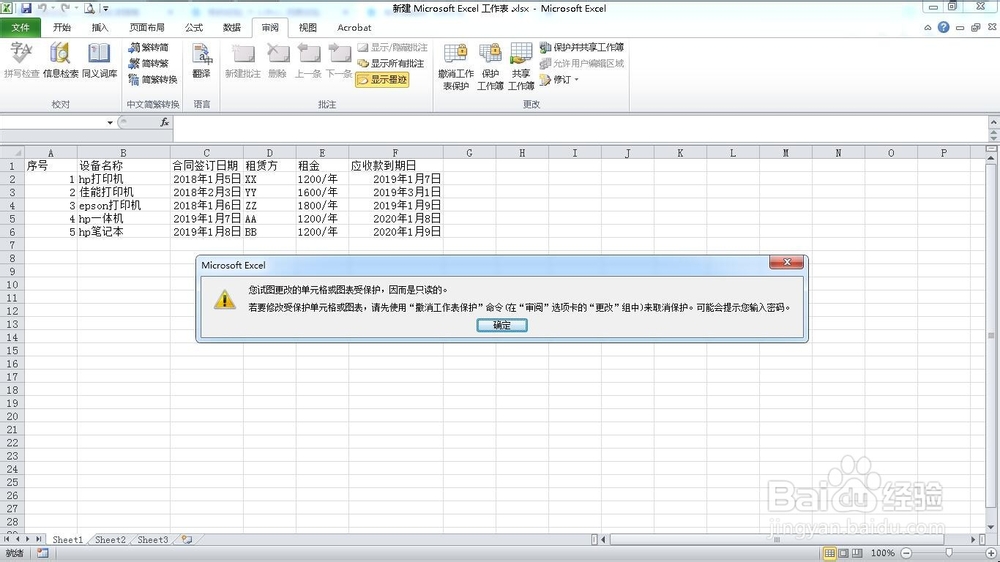Click 共享工作簿 share workbook icon

[521, 66]
